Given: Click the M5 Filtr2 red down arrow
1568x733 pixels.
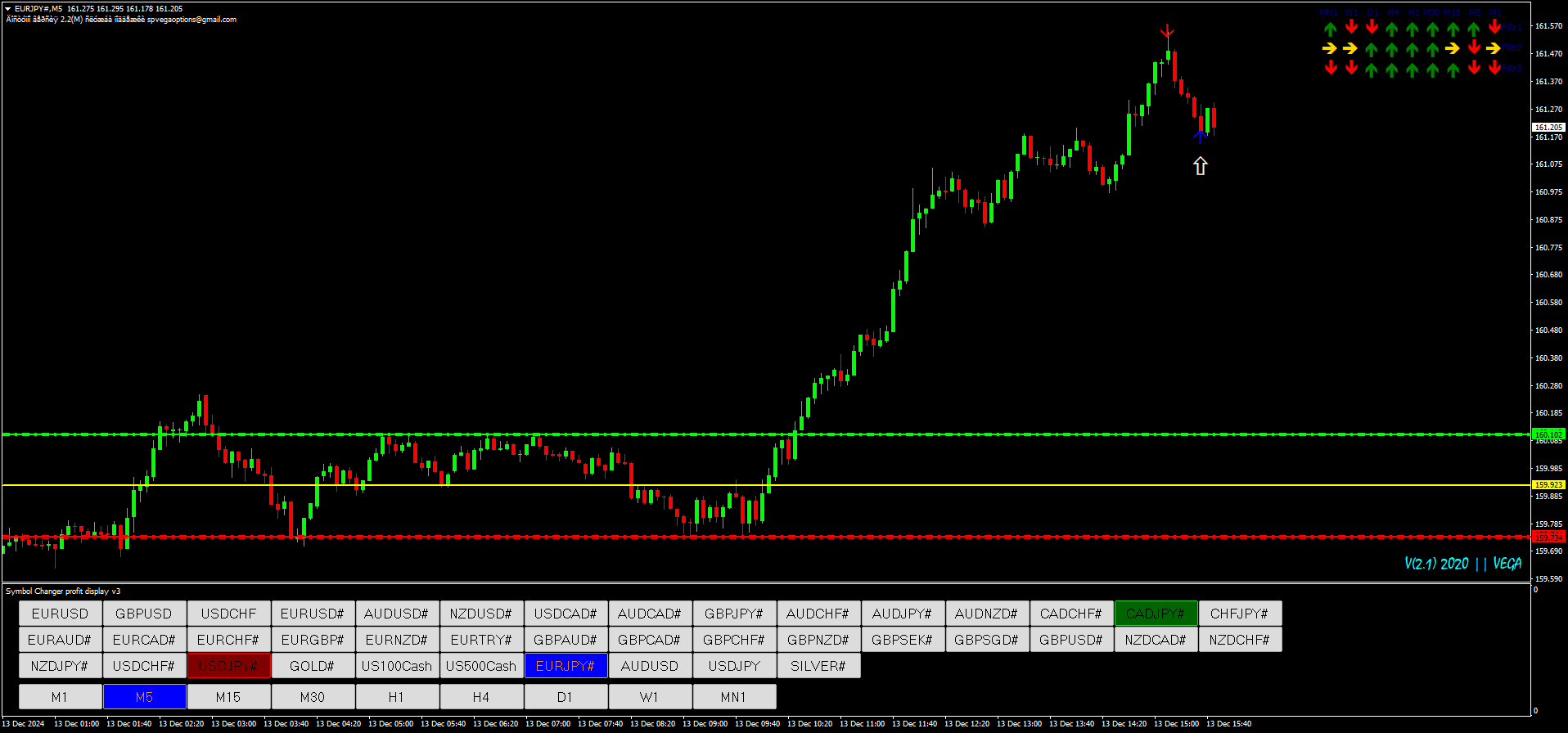Looking at the screenshot, I should pyautogui.click(x=1474, y=48).
